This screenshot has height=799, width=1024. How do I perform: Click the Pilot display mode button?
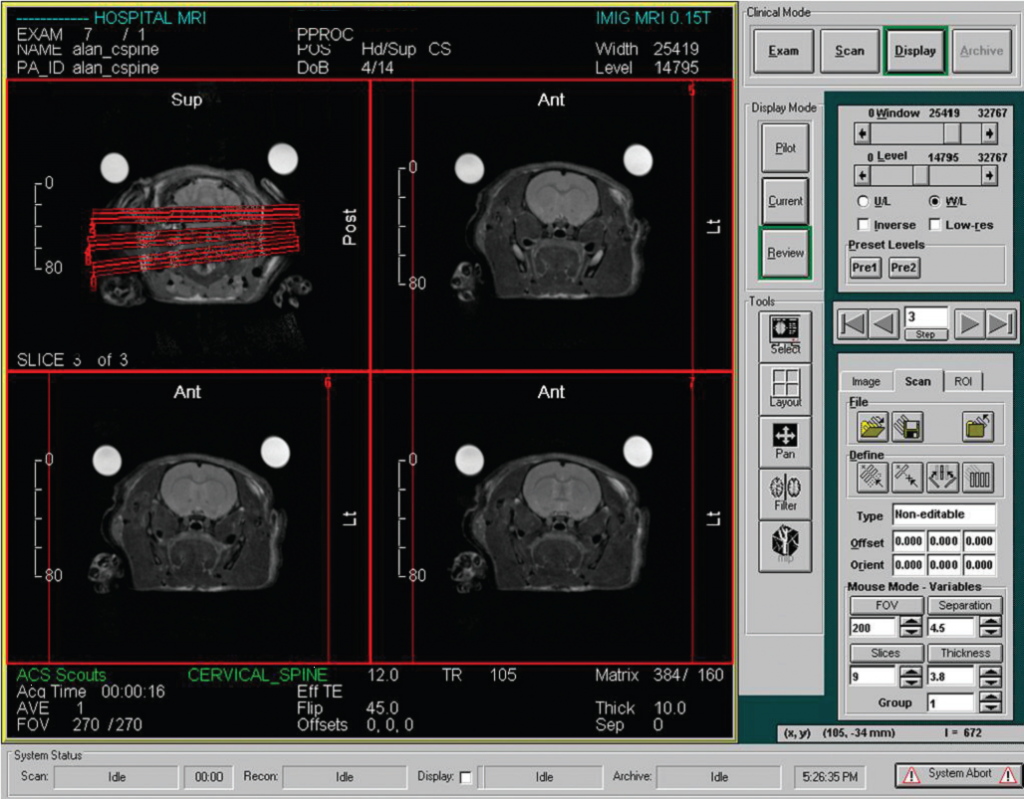pyautogui.click(x=786, y=147)
